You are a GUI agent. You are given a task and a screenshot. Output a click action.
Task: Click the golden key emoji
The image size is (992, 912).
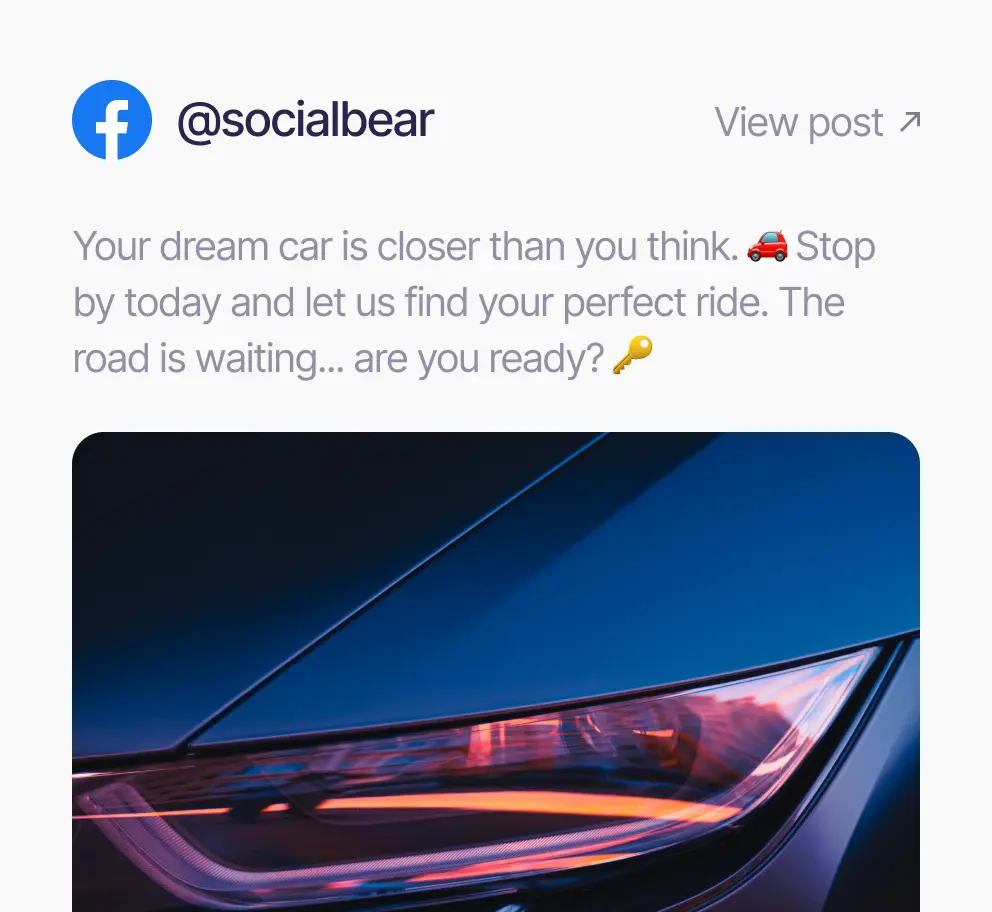coord(633,355)
